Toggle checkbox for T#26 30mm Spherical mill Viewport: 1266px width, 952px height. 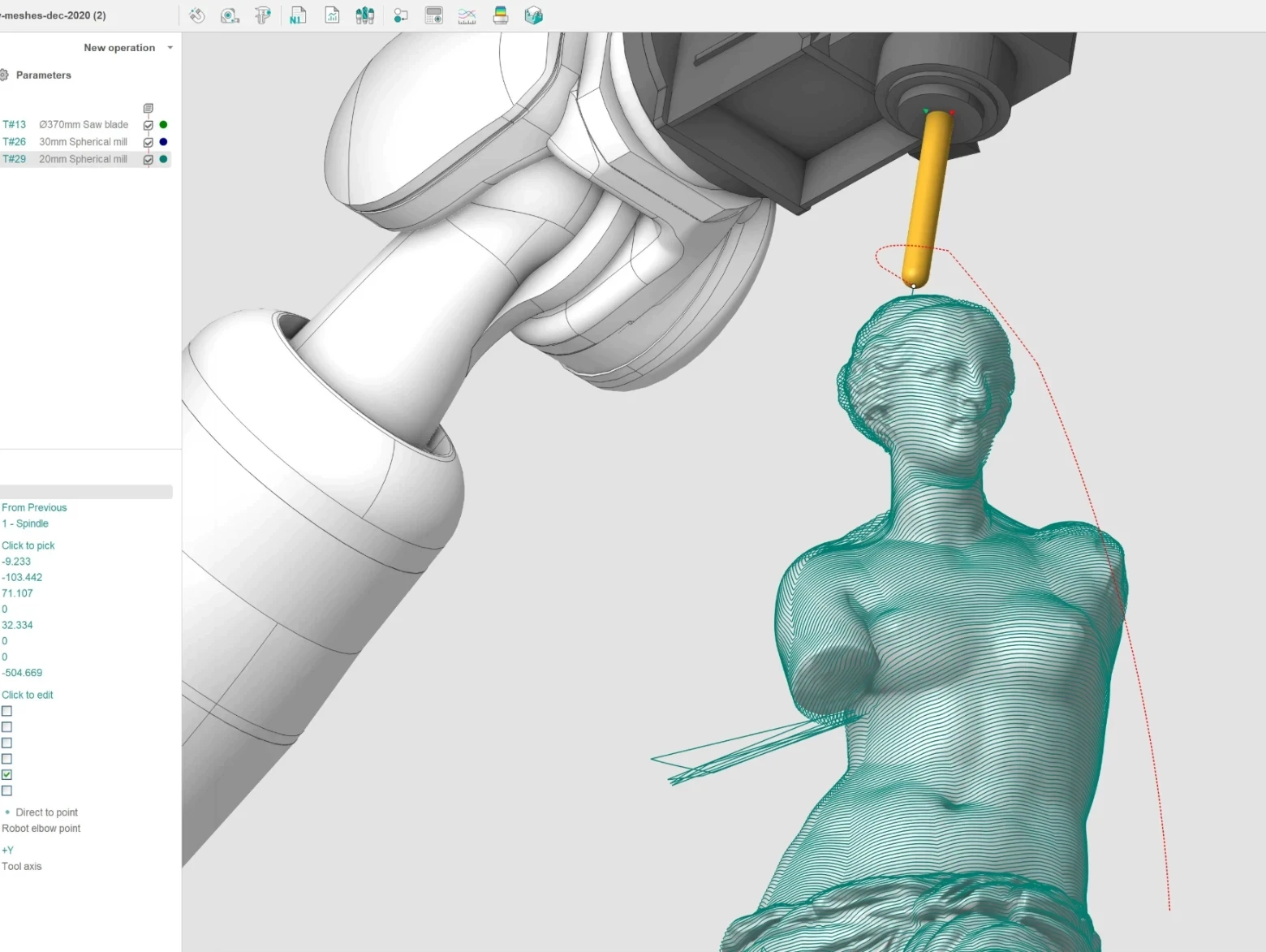click(x=148, y=142)
